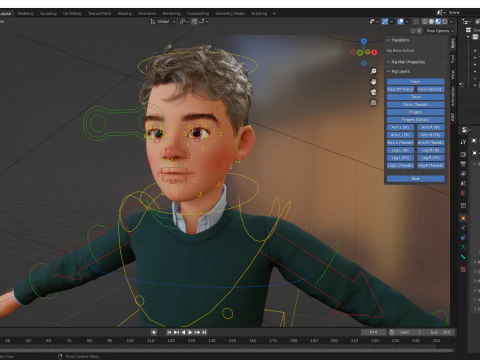Click the zoom magnifier in viewport
This screenshot has height=360, width=480.
click(374, 71)
